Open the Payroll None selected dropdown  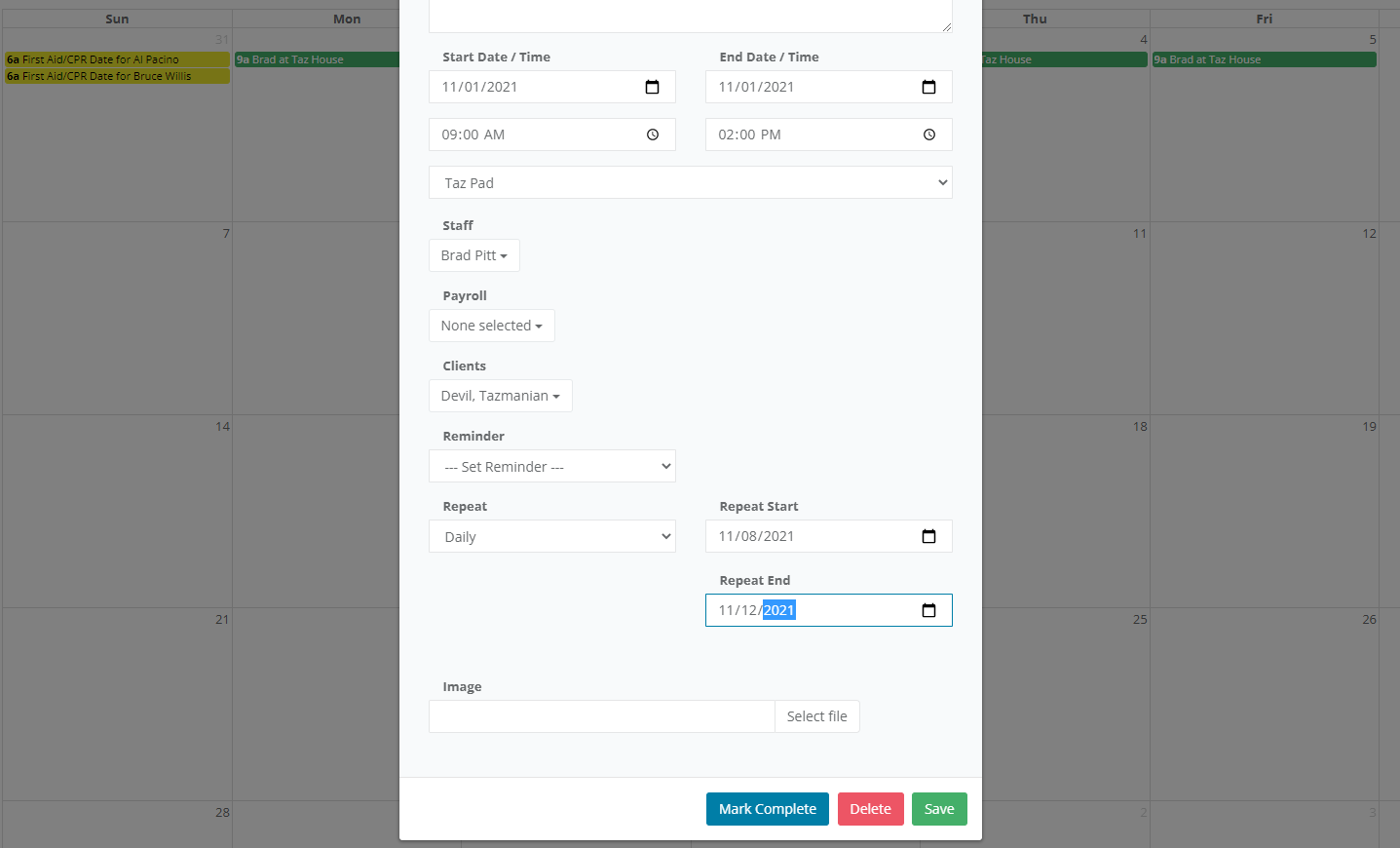(x=491, y=326)
